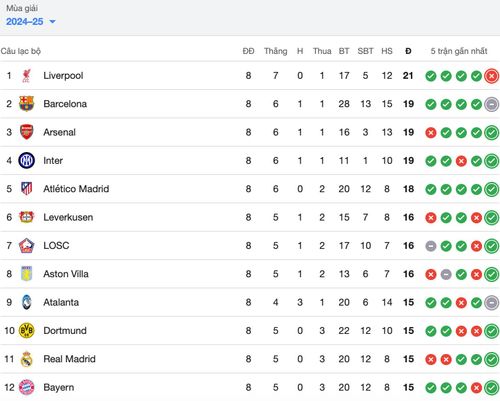The width and height of the screenshot is (500, 401).
Task: Click the LOSC team name
Action: pyautogui.click(x=56, y=246)
